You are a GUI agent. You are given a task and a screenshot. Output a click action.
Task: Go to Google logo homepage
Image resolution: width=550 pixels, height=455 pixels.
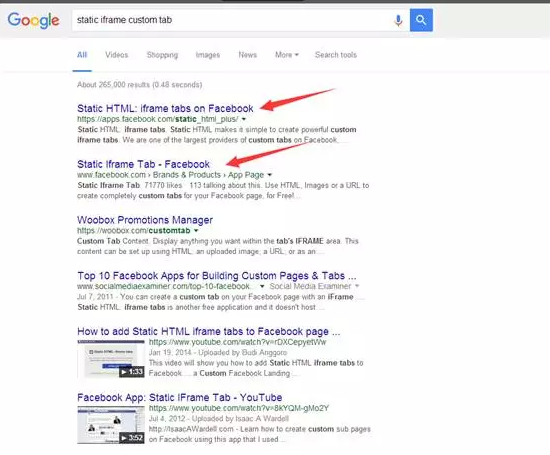(33, 20)
